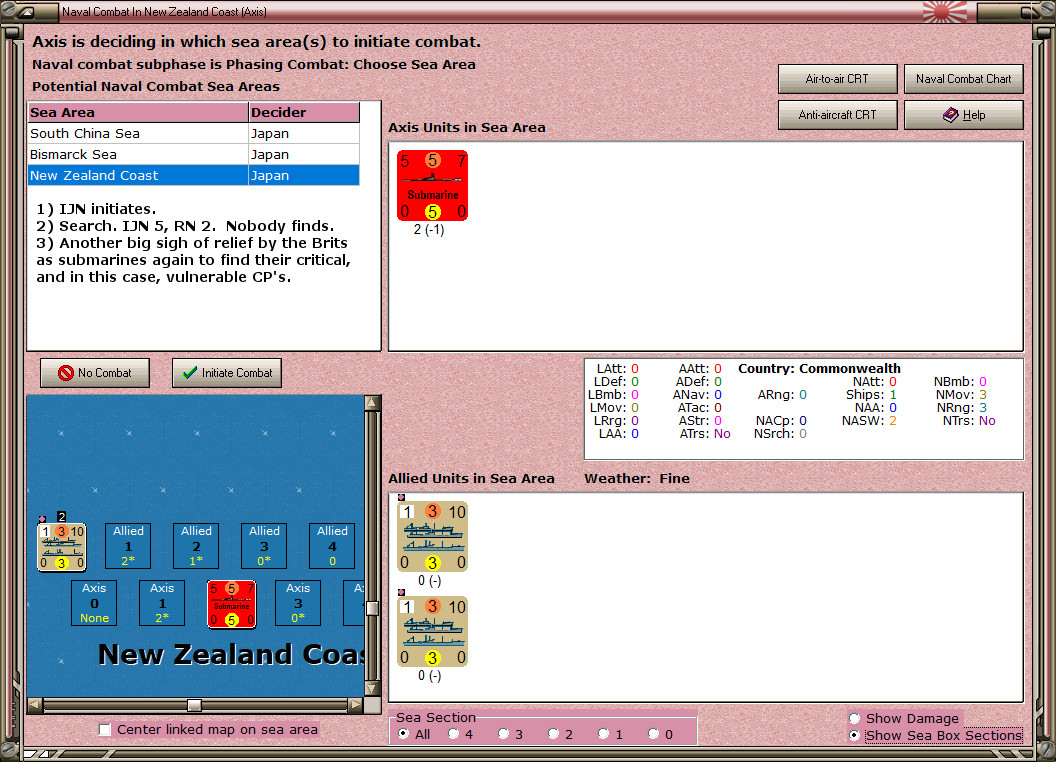
Task: Select sea section 3 radio button
Action: 503,734
